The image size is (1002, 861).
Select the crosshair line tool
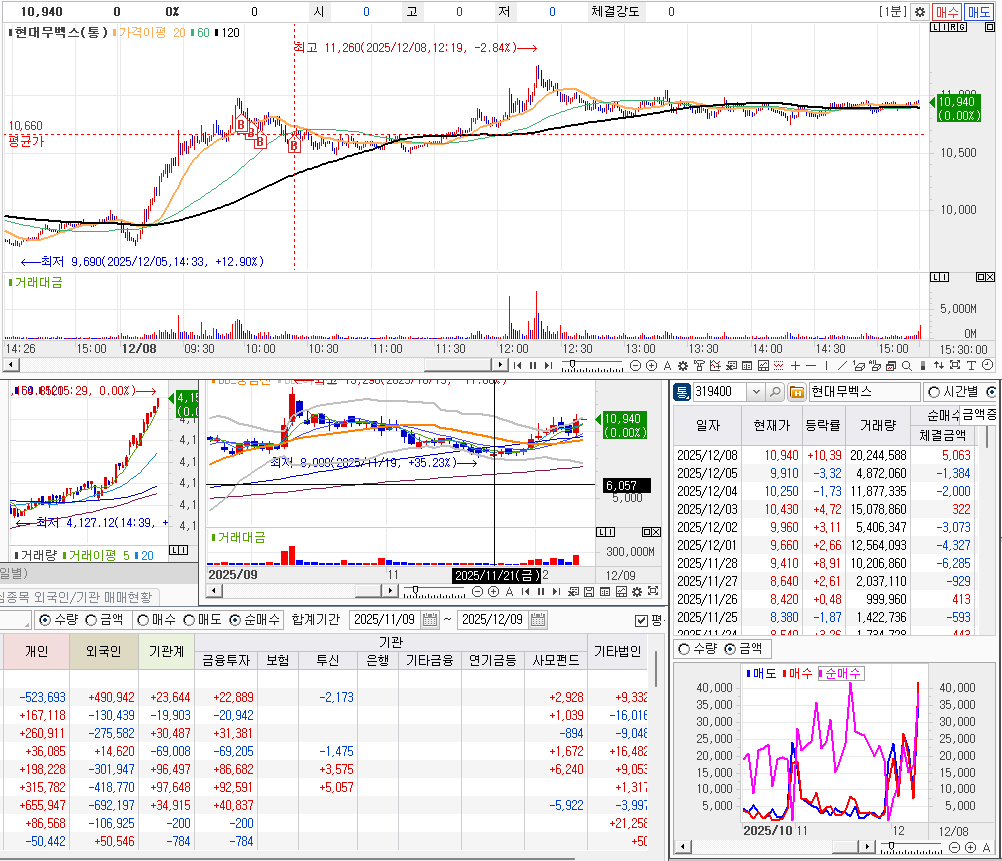click(x=796, y=366)
